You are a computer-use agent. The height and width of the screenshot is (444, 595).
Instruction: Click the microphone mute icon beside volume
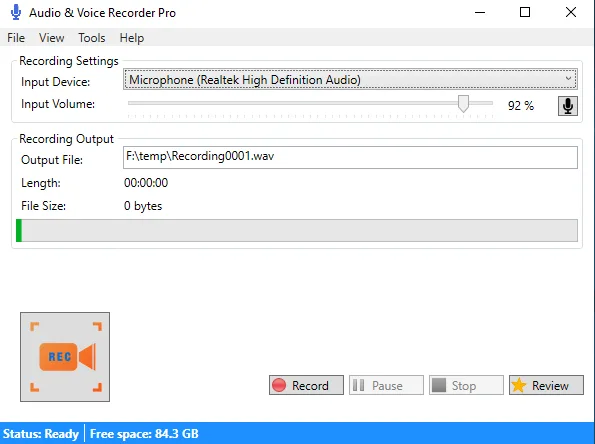(x=568, y=106)
